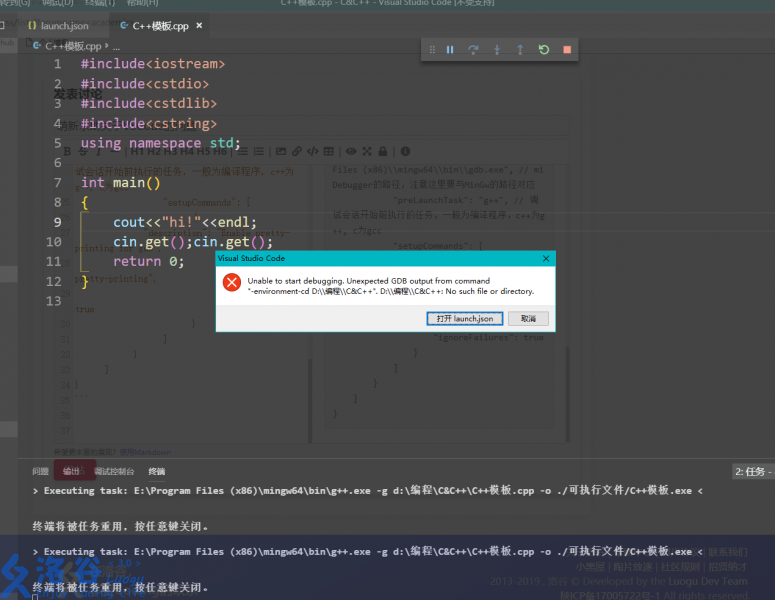This screenshot has width=775, height=600.
Task: Open the 调试控制台 panel tab
Action: click(114, 471)
